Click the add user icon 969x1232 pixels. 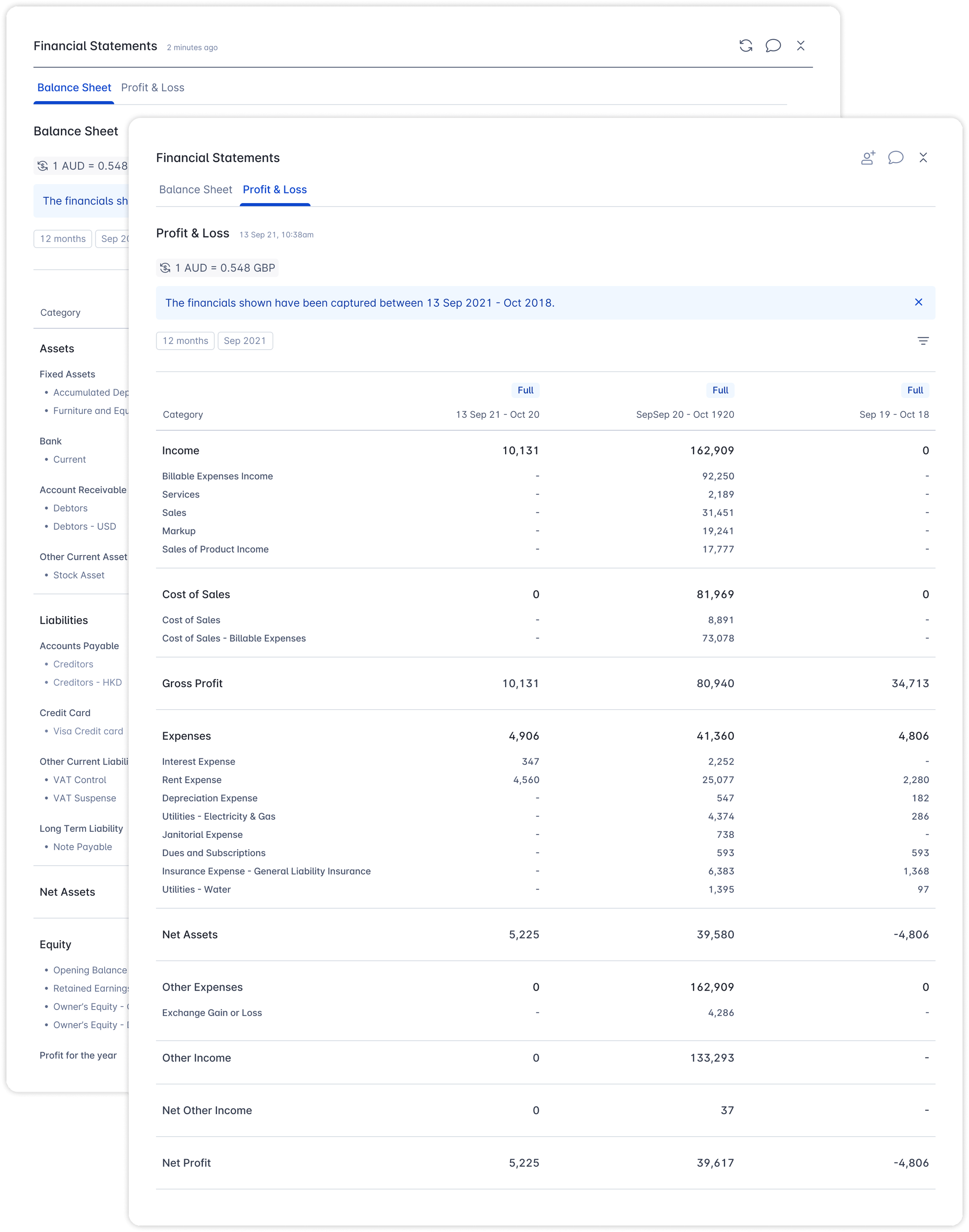tap(867, 158)
